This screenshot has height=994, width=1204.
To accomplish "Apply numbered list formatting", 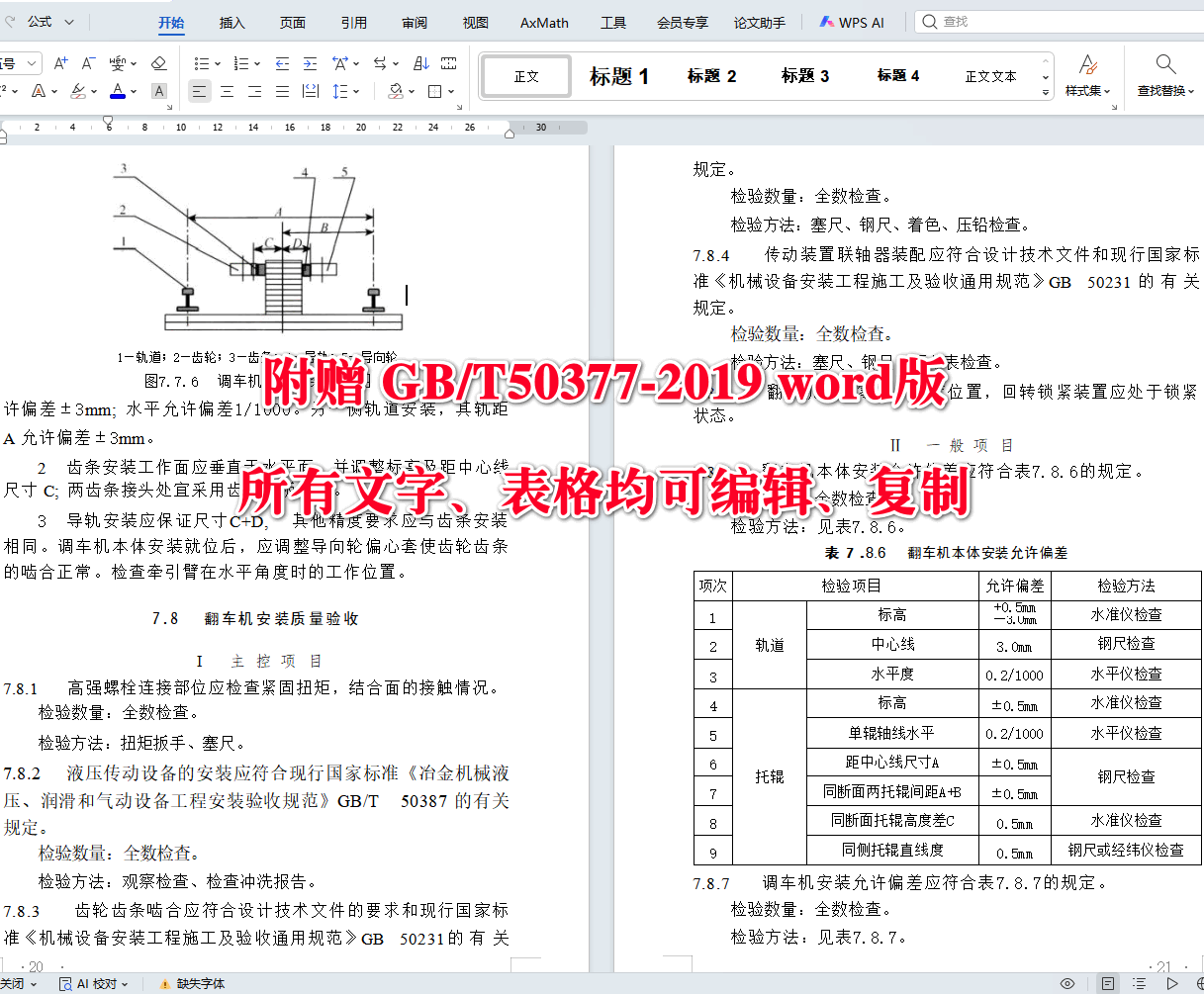I will click(242, 63).
